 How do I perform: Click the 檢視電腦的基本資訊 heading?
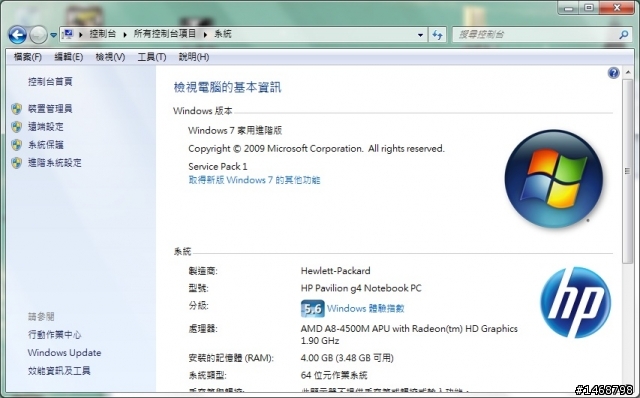click(227, 87)
